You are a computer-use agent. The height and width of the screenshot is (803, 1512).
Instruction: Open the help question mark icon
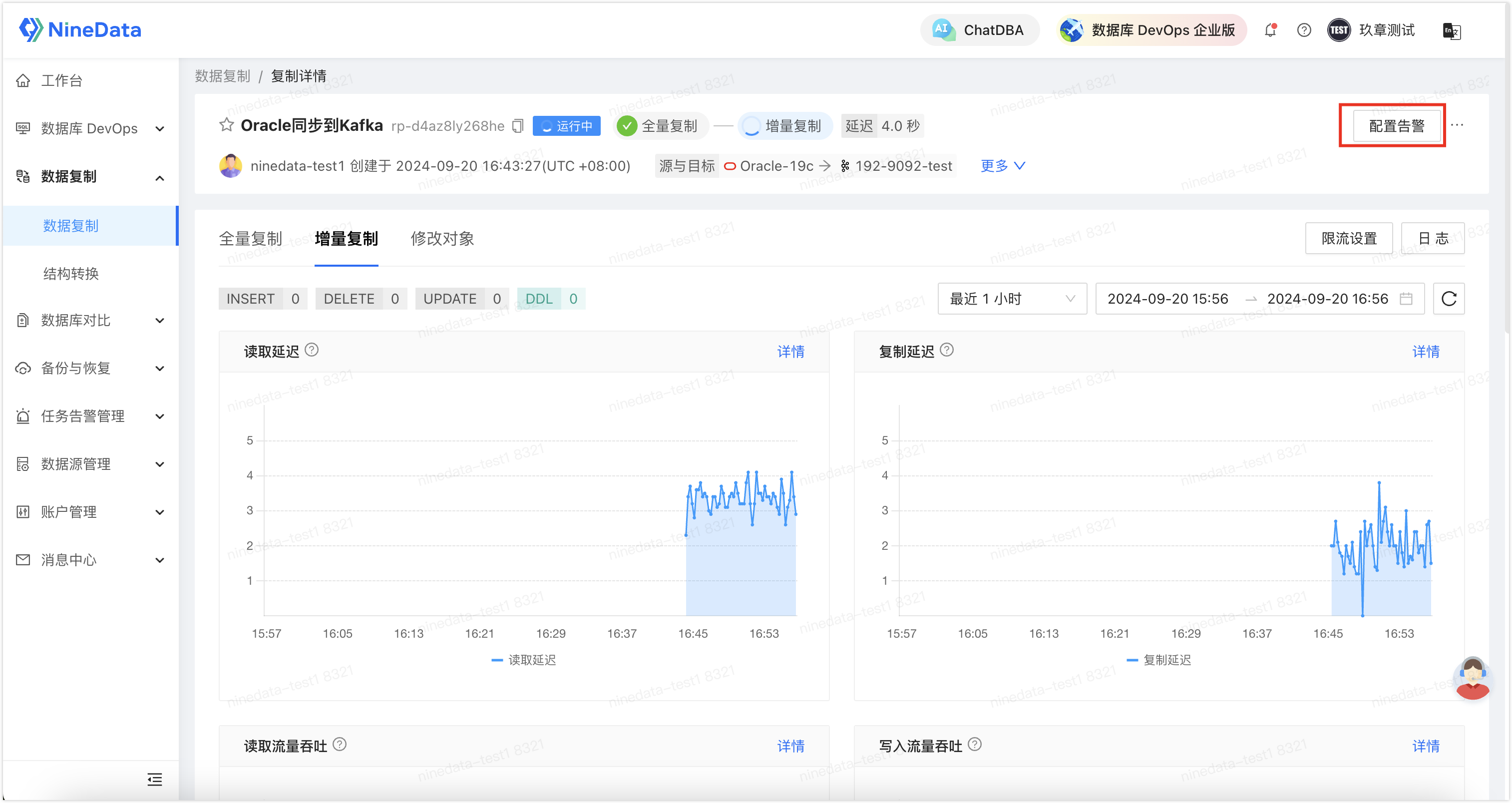click(1304, 30)
